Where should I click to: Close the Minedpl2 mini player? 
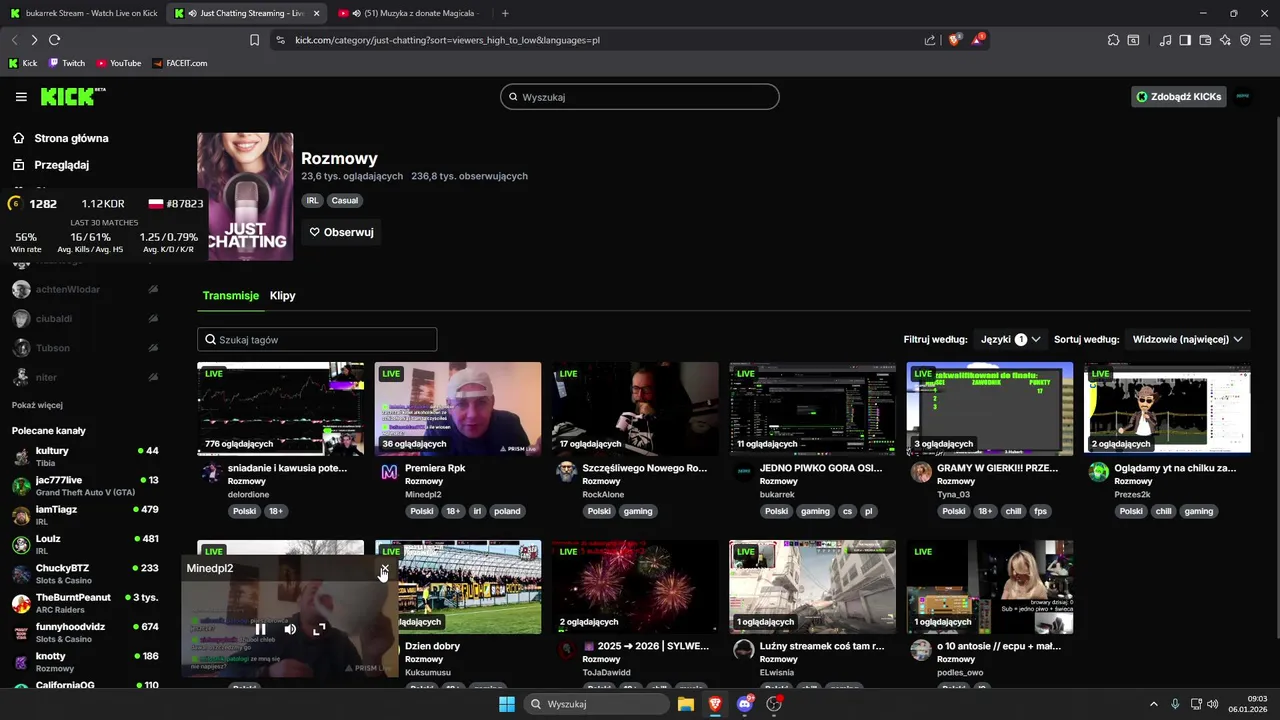385,568
